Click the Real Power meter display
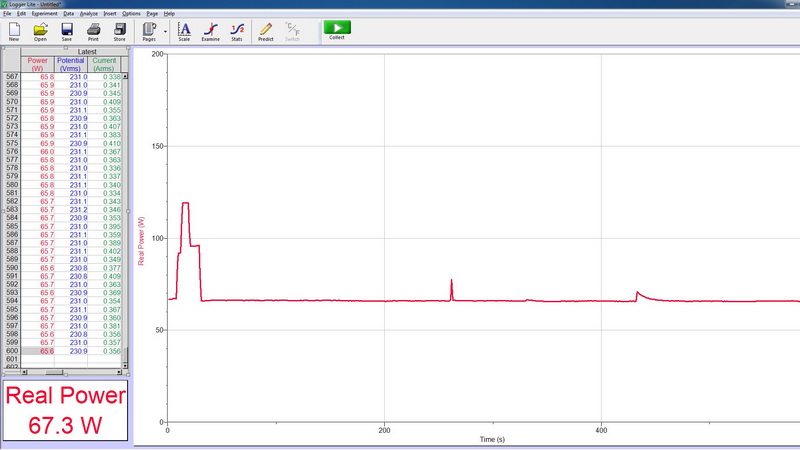The height and width of the screenshot is (450, 800). [66, 411]
